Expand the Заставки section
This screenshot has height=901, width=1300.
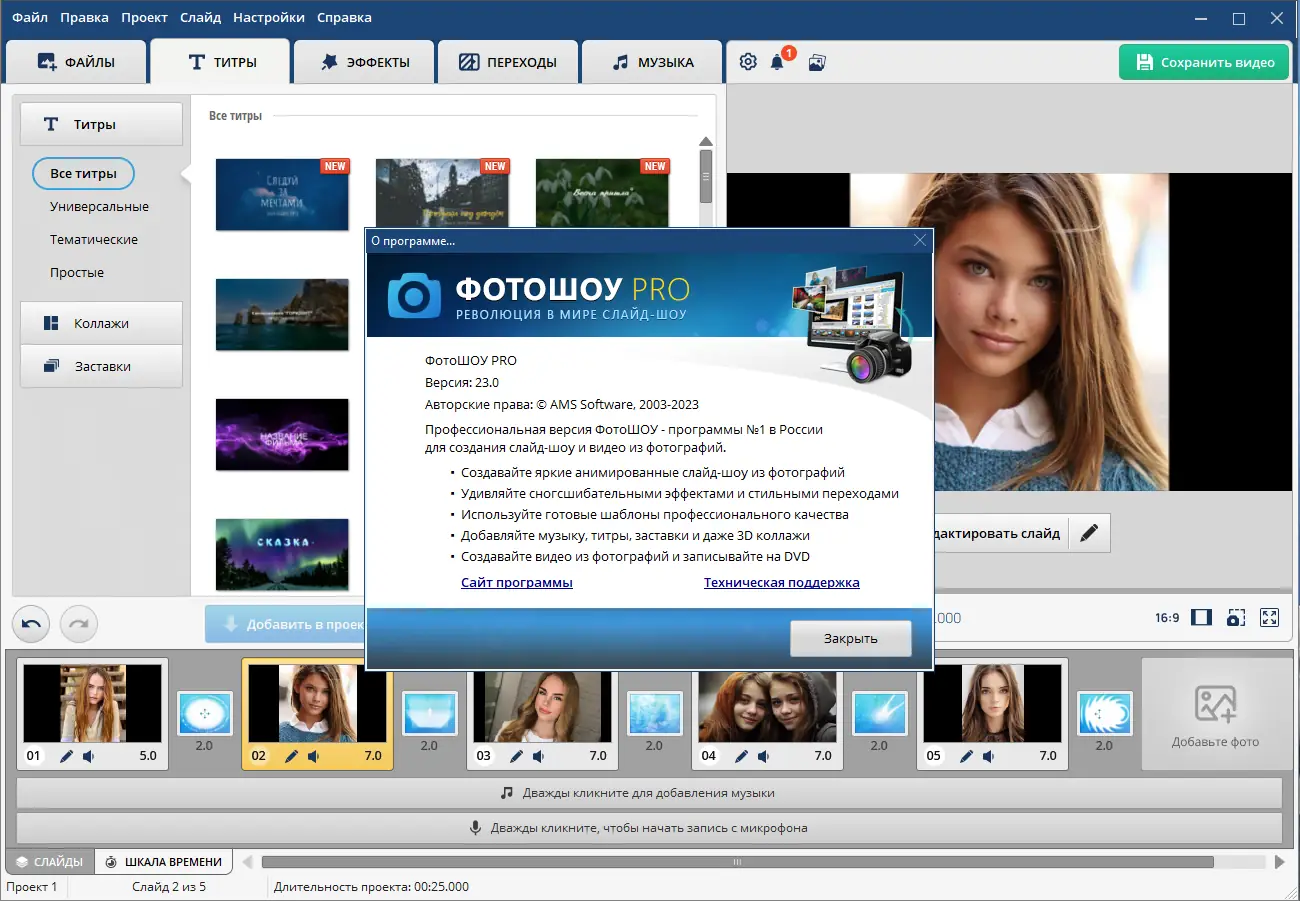(101, 366)
